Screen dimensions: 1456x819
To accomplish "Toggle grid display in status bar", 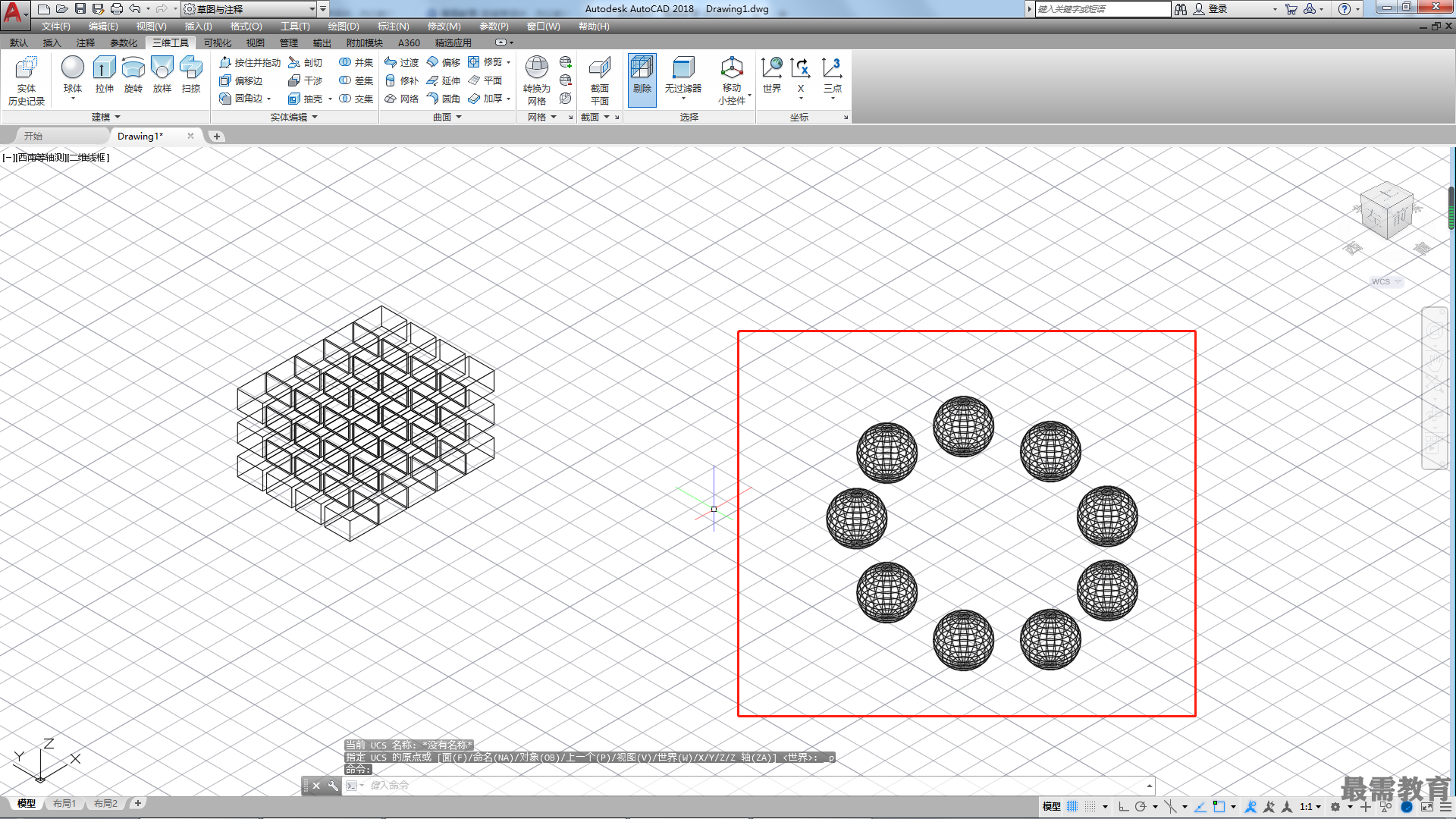I will [1072, 806].
